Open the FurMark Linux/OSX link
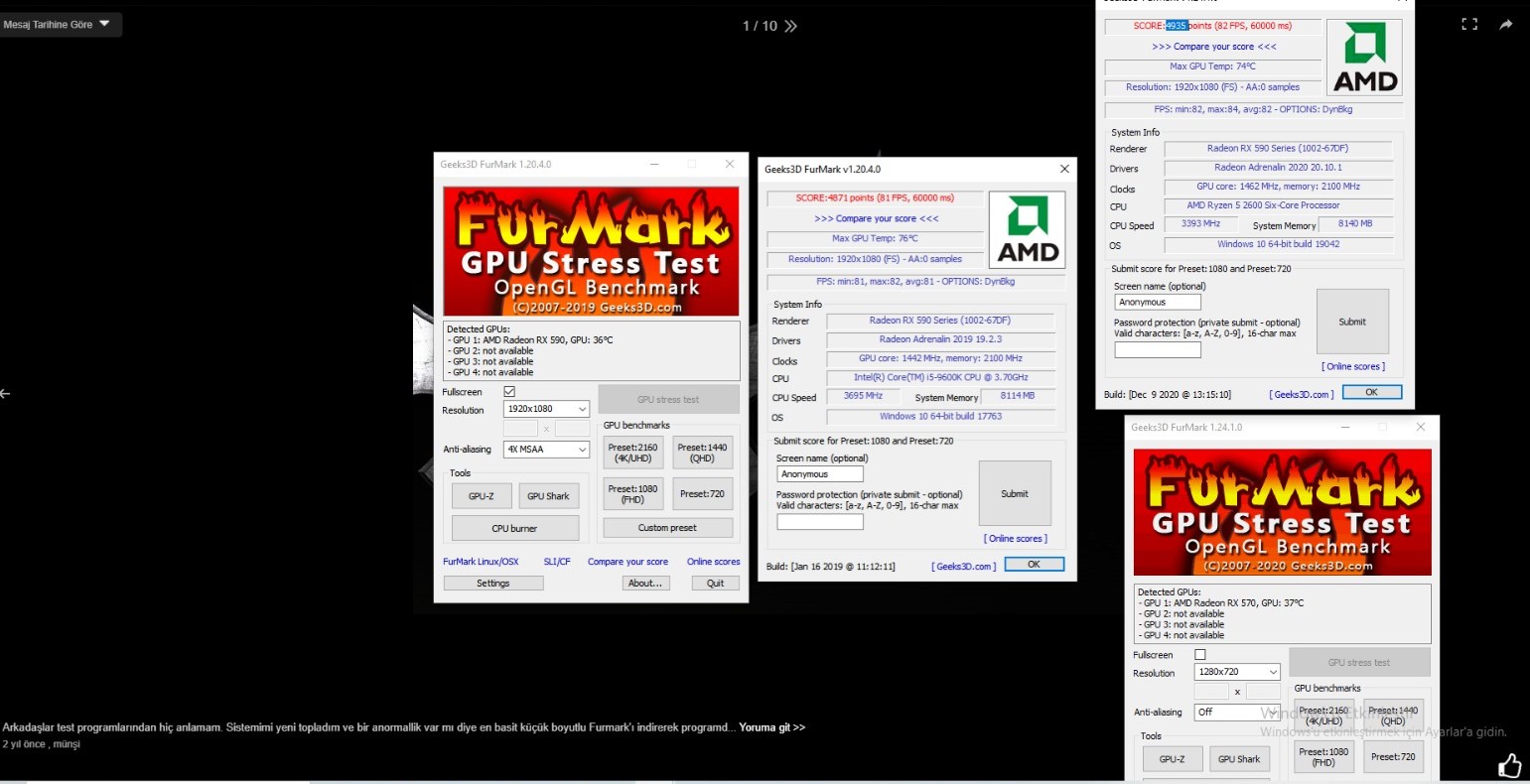The image size is (1530, 784). click(x=481, y=562)
